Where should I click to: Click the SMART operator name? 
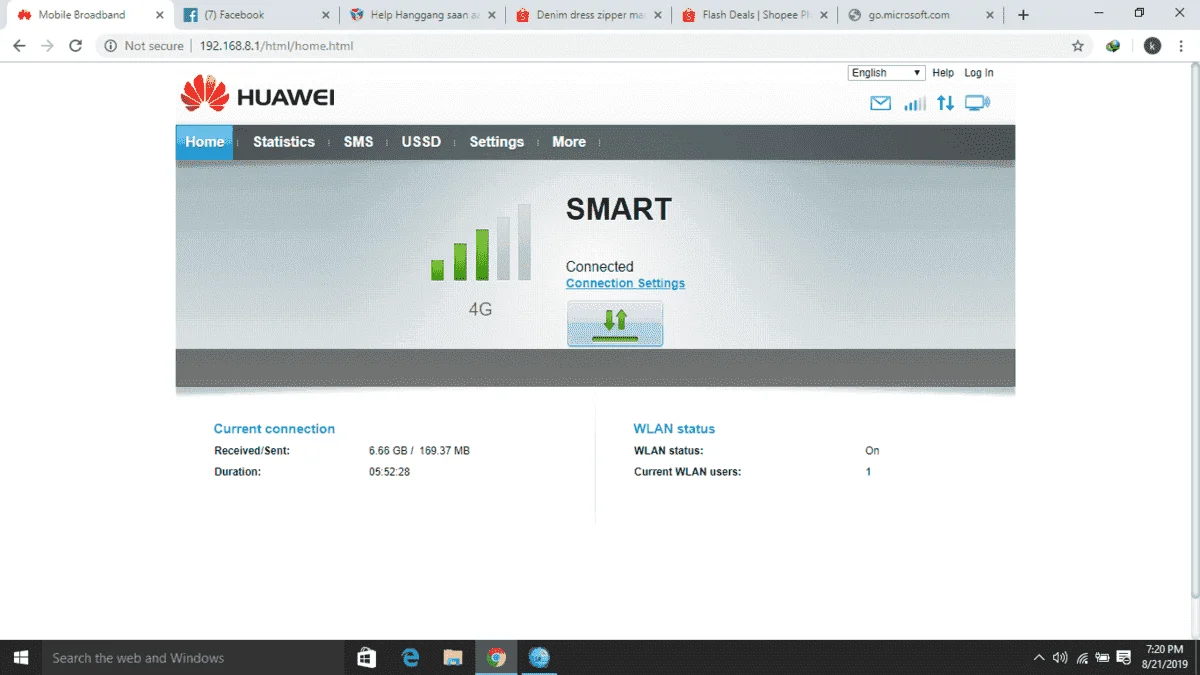pyautogui.click(x=619, y=209)
